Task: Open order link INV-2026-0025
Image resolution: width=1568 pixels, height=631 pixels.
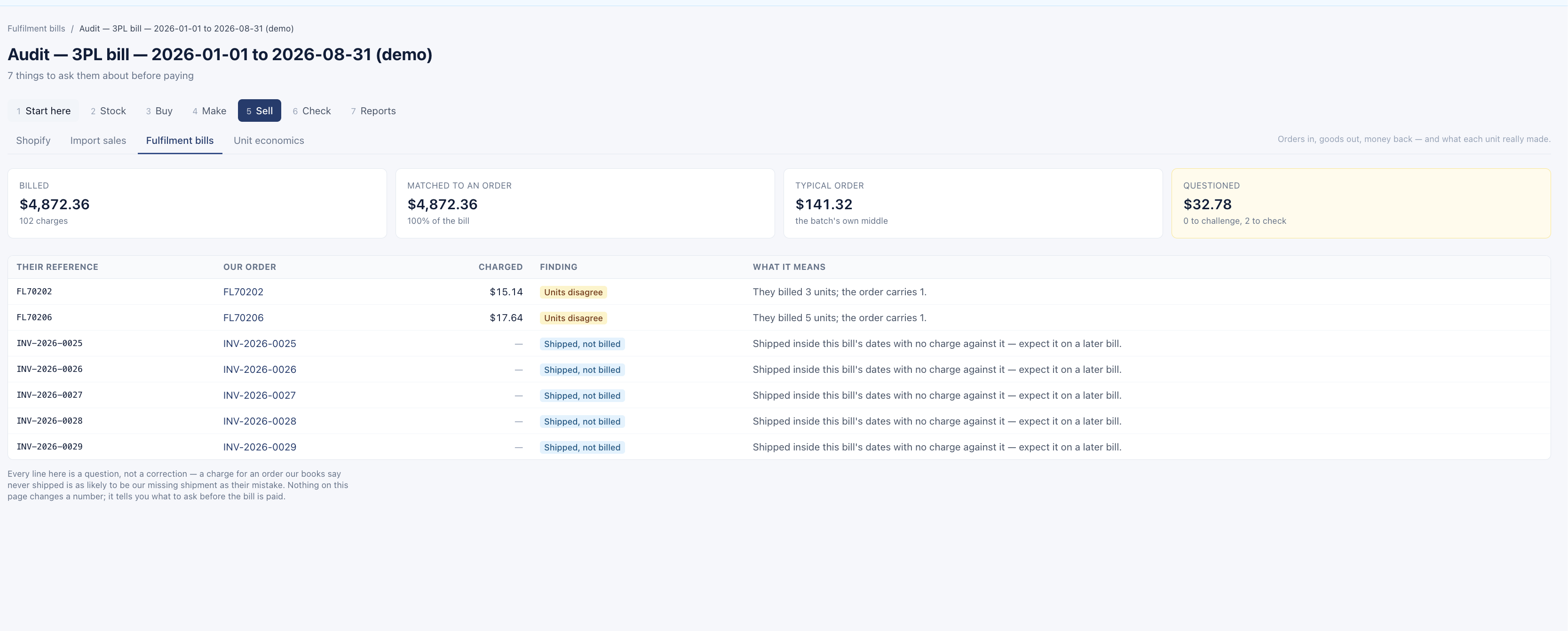Action: click(259, 344)
